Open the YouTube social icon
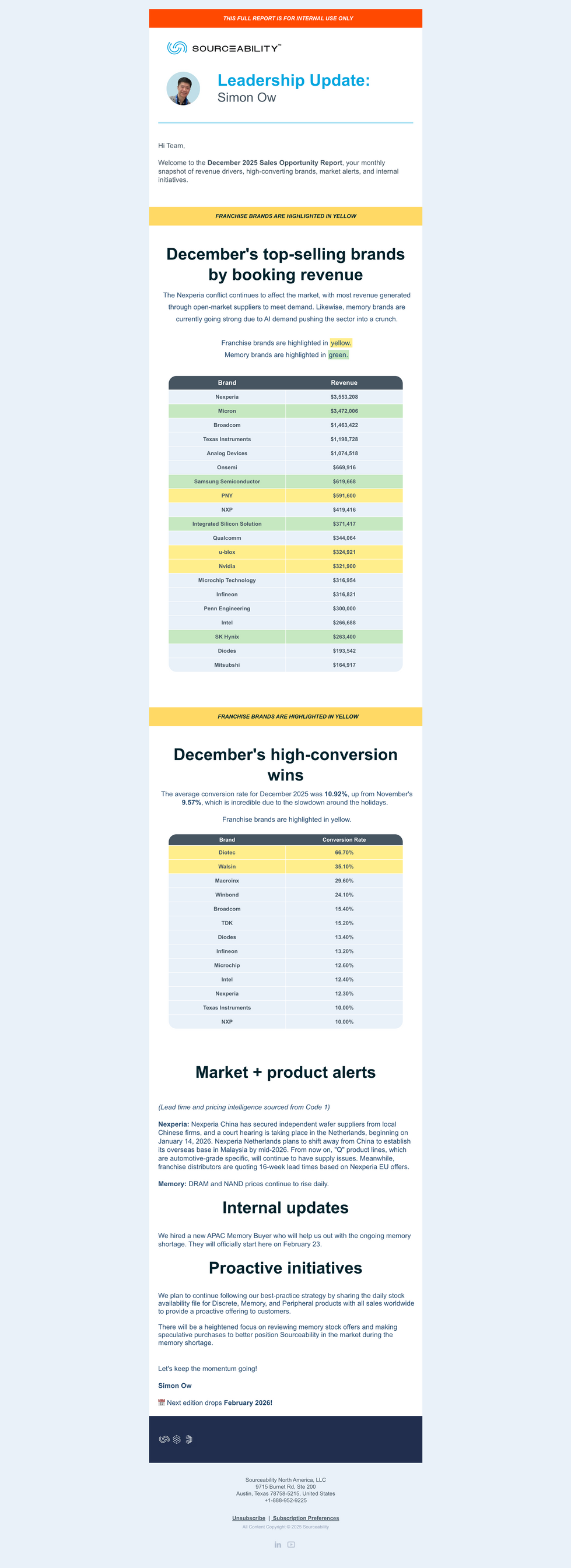The width and height of the screenshot is (571, 1568). (x=292, y=1544)
